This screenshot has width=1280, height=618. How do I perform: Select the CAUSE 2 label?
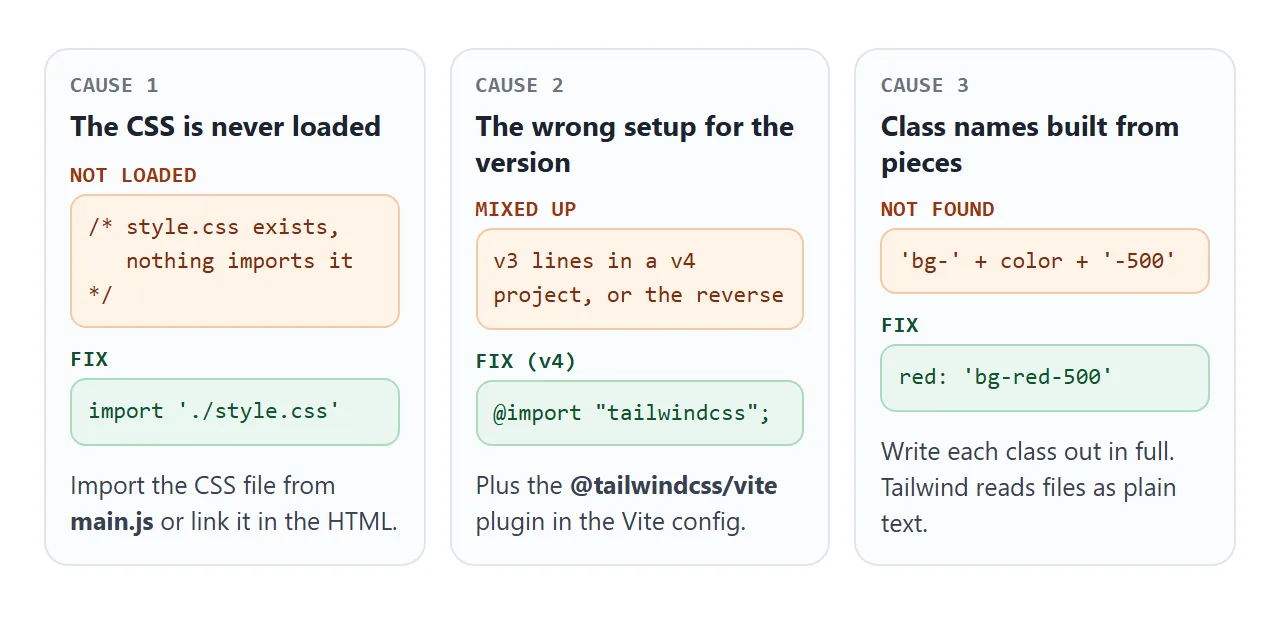[519, 86]
